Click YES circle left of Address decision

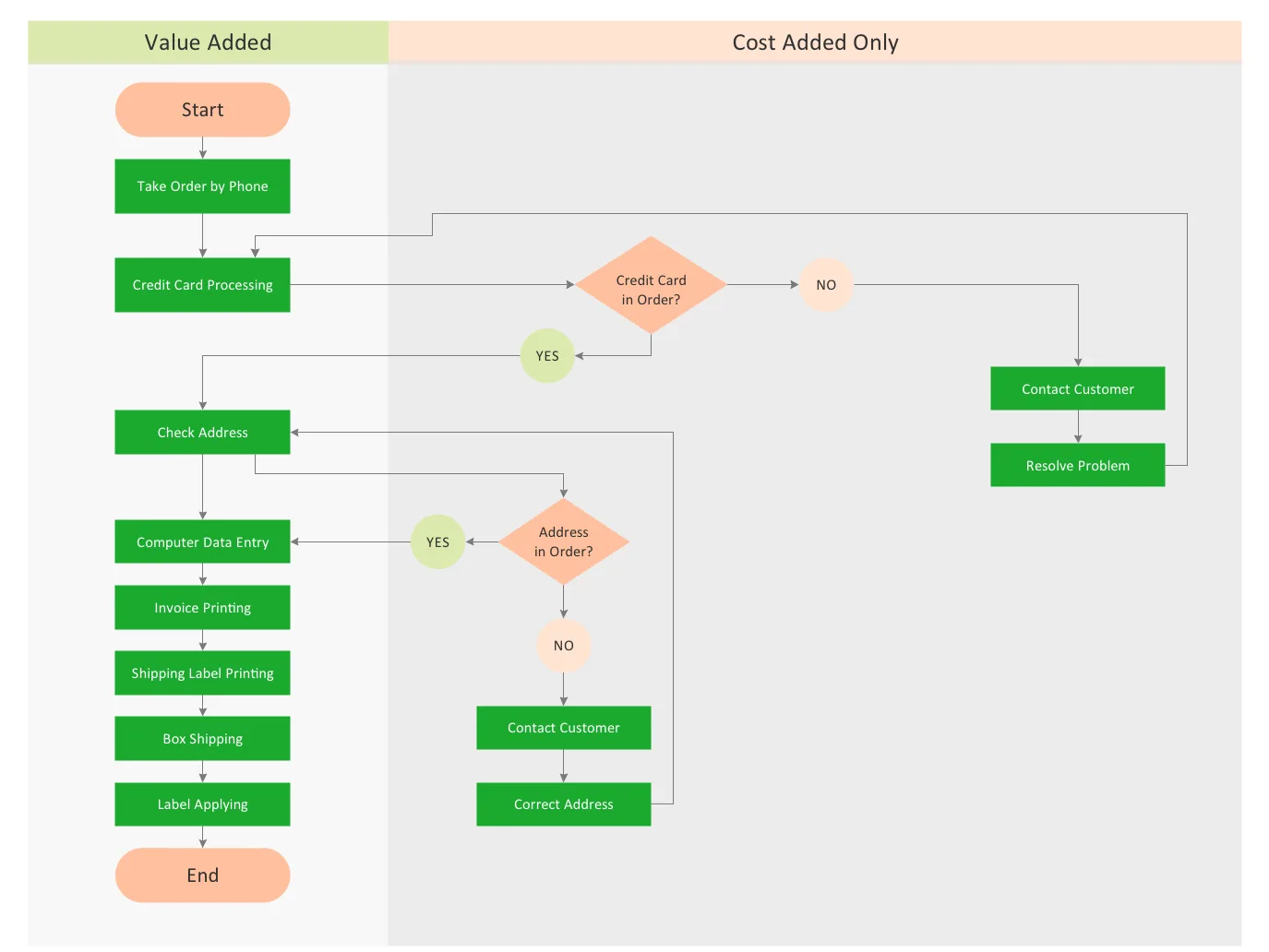click(437, 541)
